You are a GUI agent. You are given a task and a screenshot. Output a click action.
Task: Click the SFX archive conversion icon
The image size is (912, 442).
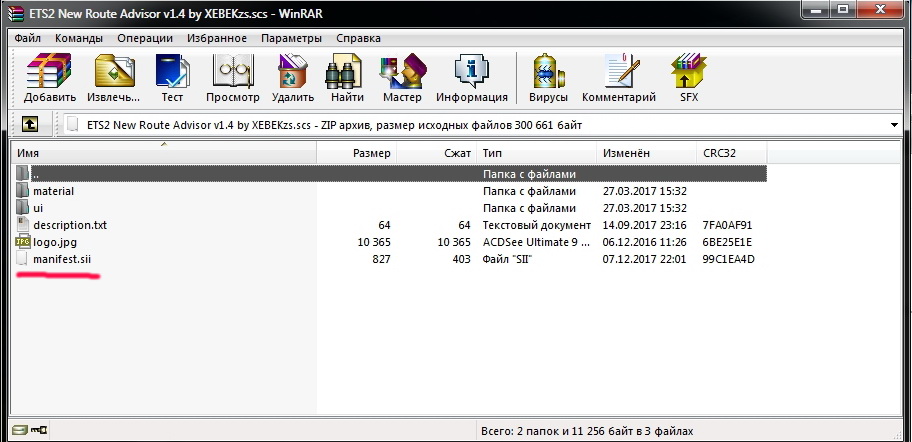[689, 77]
